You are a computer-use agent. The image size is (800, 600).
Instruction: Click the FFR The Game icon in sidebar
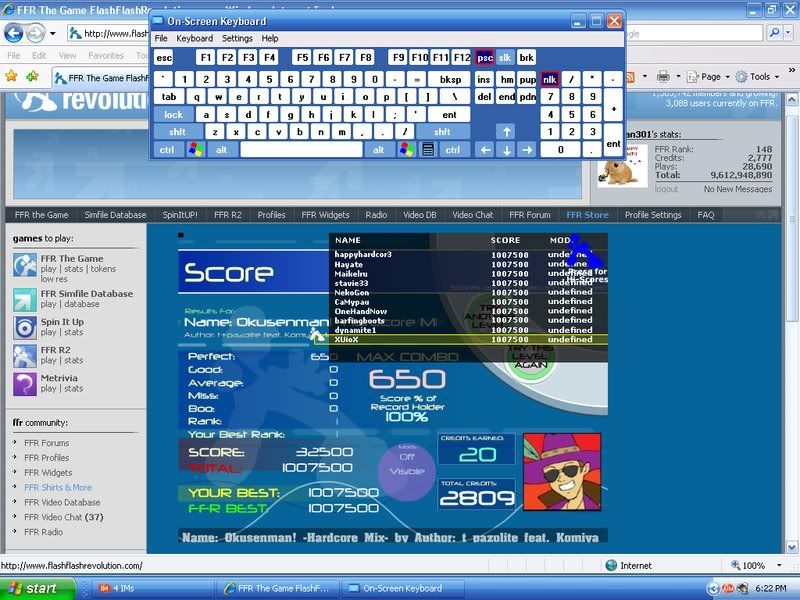25,264
